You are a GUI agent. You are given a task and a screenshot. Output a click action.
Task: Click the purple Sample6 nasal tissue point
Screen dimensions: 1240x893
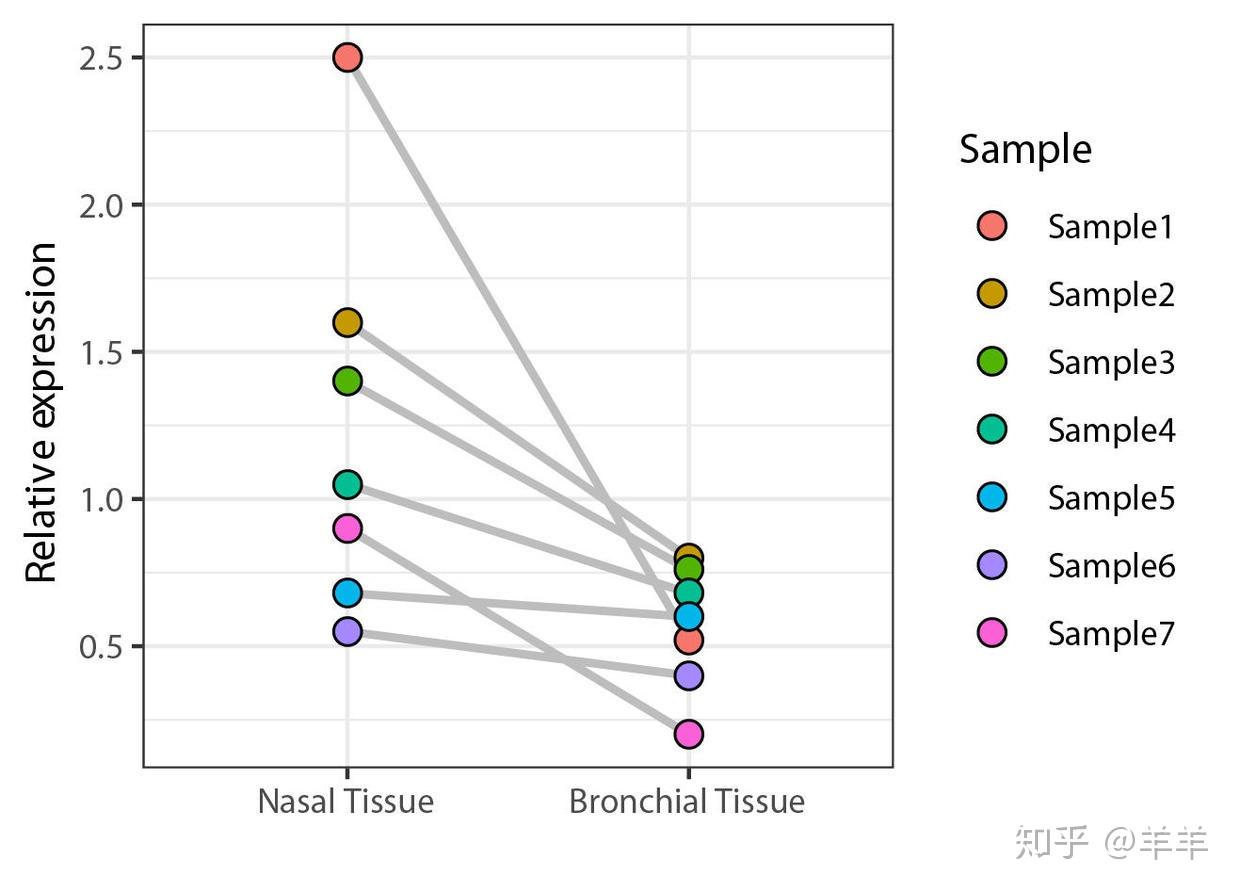click(x=347, y=631)
